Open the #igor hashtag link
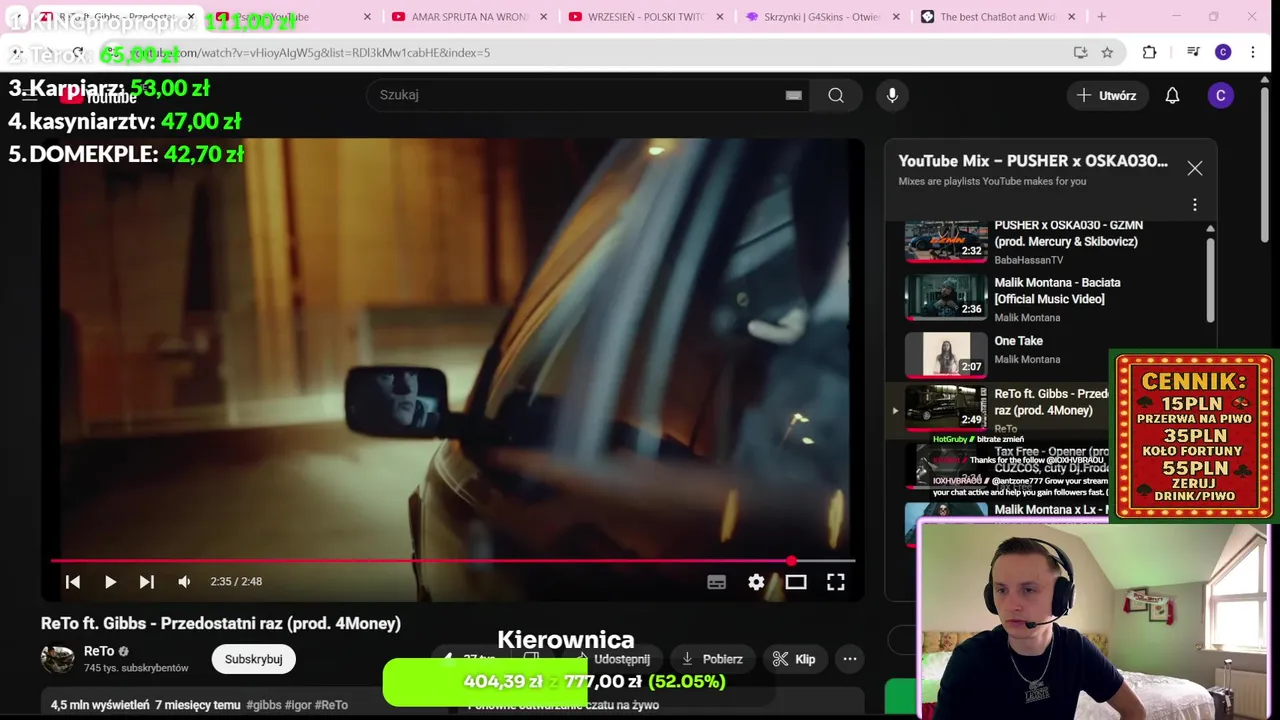Screen dimensions: 1280x720 point(298,705)
